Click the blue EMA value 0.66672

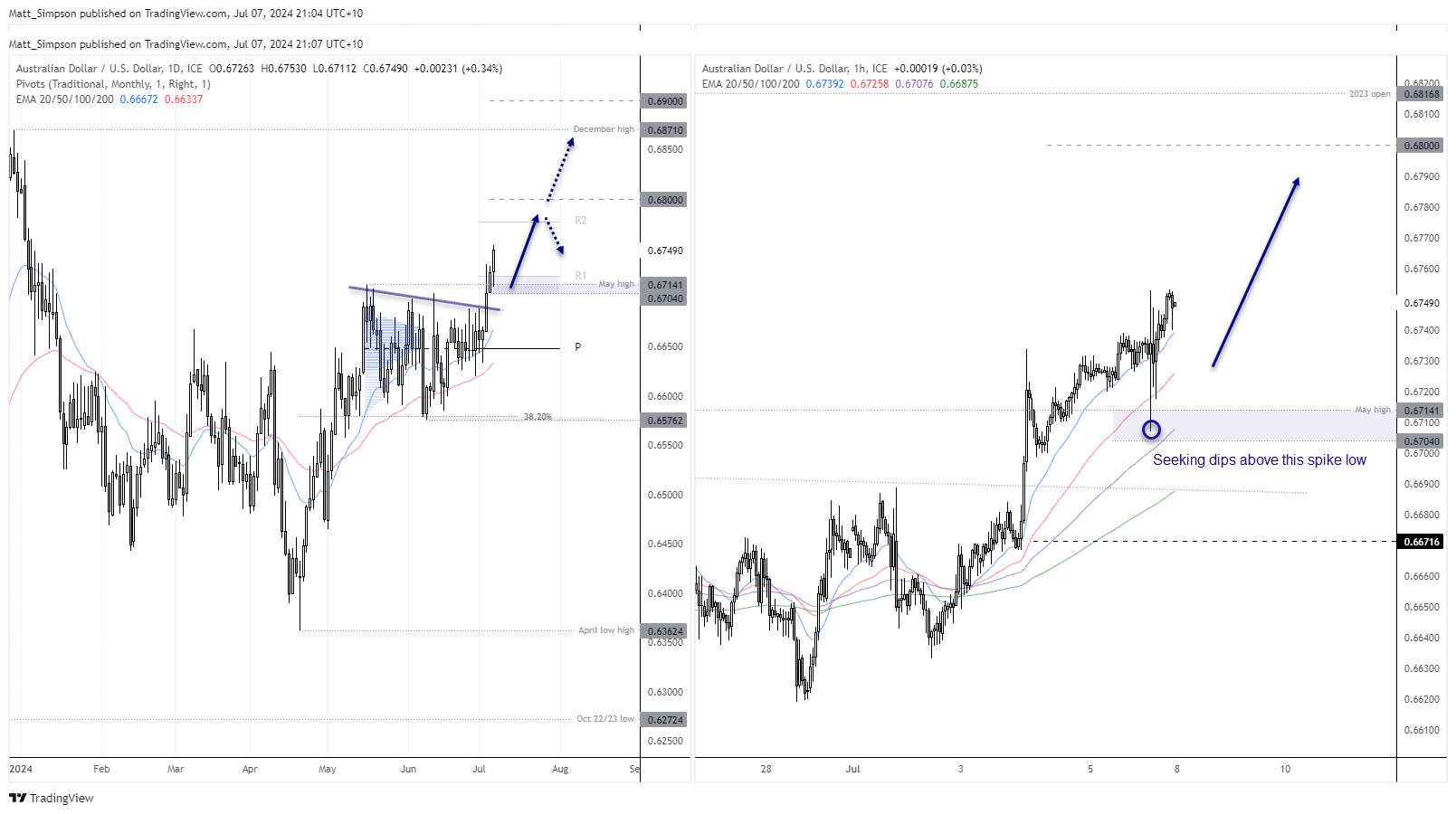click(138, 99)
